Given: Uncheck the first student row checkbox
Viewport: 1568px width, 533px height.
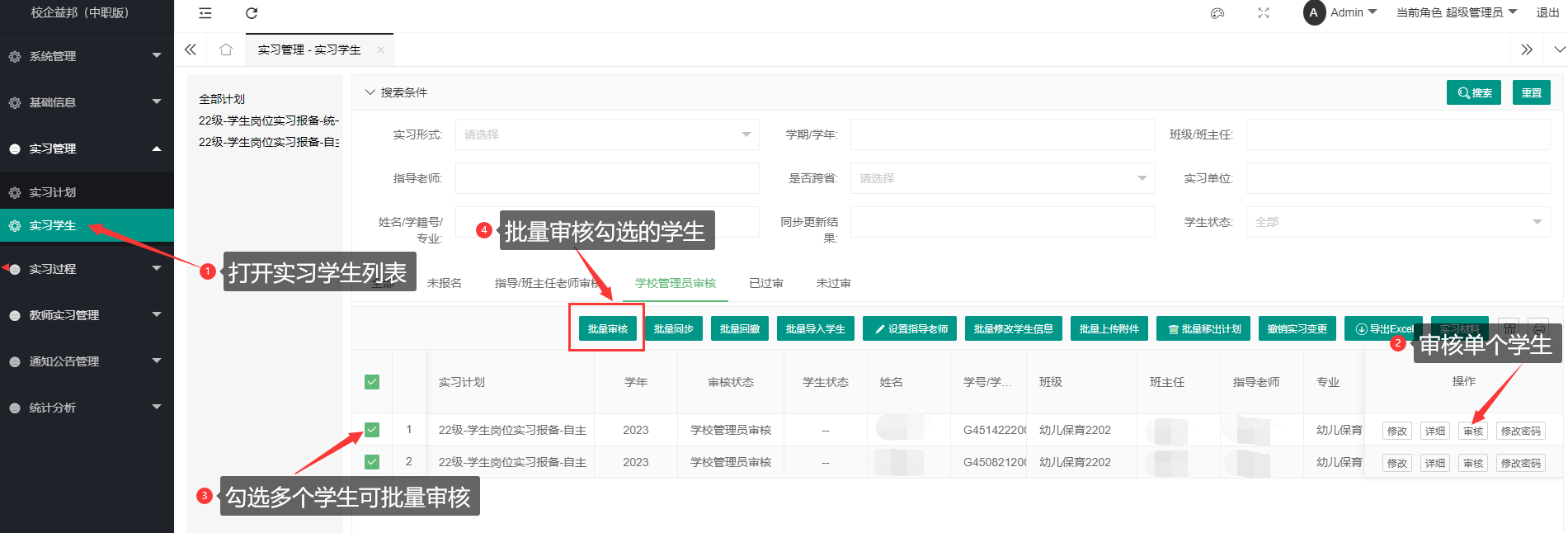Looking at the screenshot, I should 372,430.
